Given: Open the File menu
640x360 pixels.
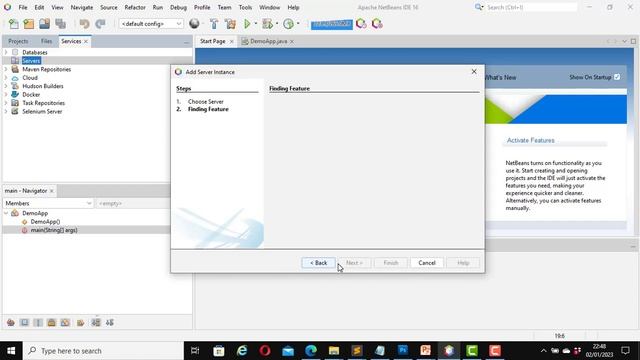Looking at the screenshot, I should click(23, 7).
